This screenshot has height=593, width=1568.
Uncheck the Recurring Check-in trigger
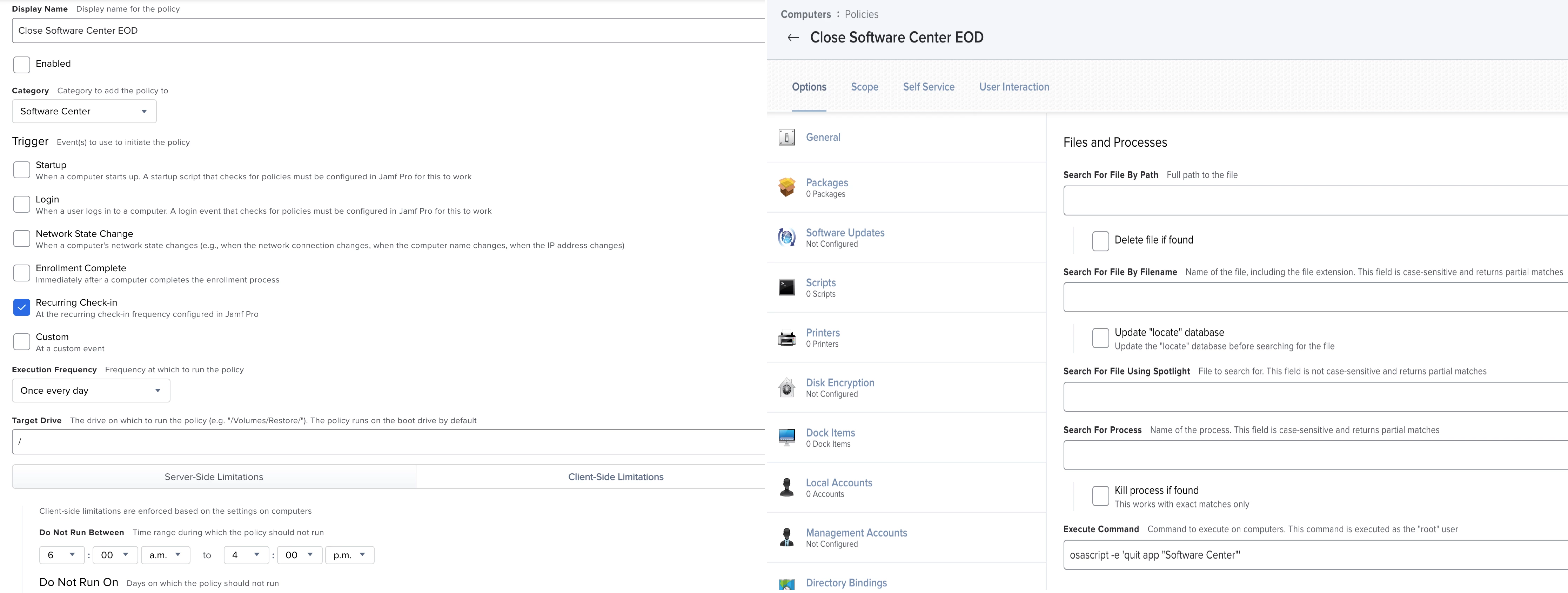[x=22, y=307]
